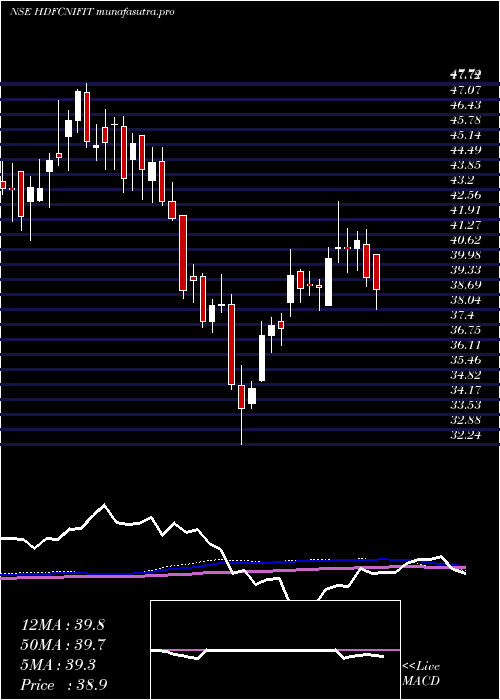Click the 36.11 price axis label
The image size is (500, 700).
click(x=466, y=345)
